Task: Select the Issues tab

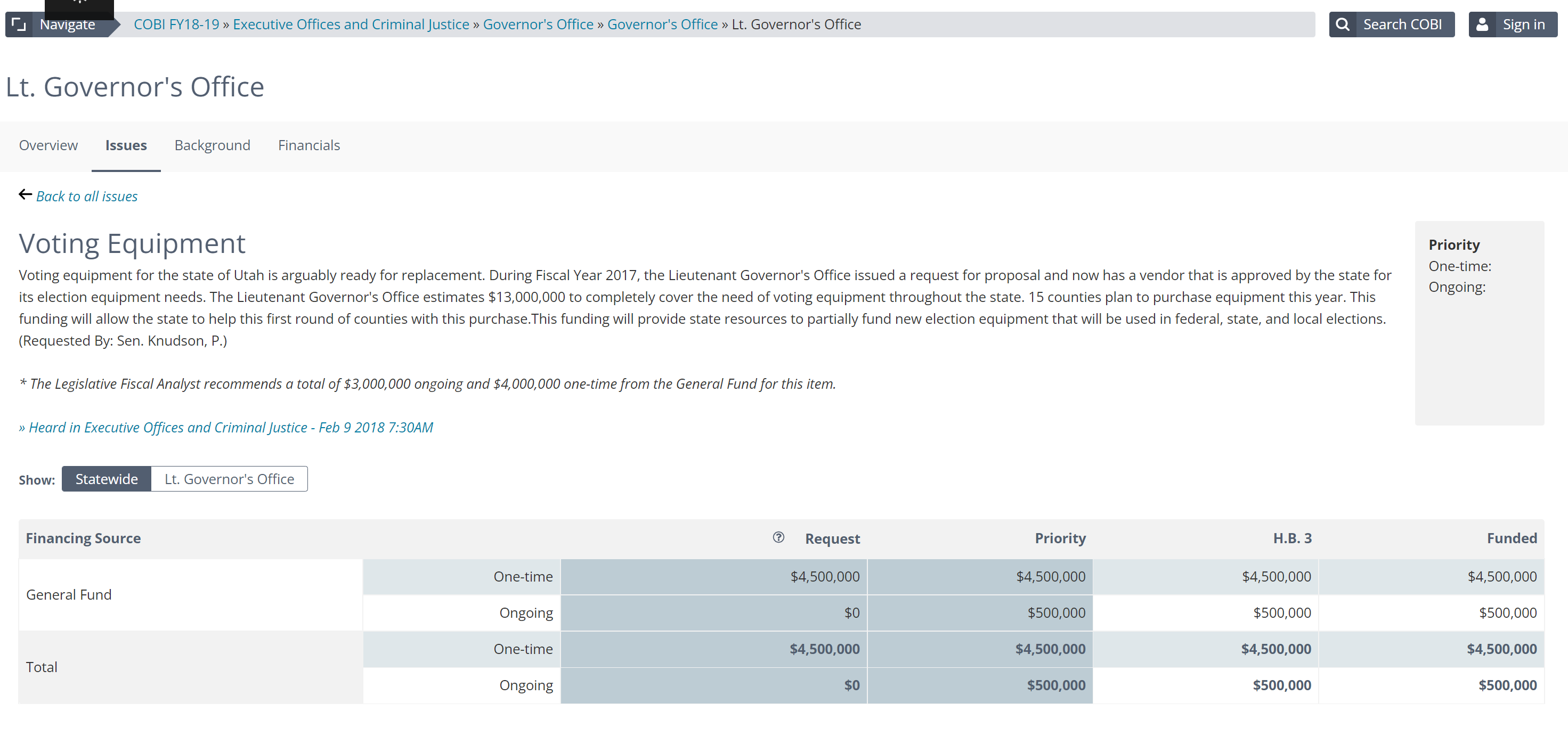Action: [x=126, y=145]
